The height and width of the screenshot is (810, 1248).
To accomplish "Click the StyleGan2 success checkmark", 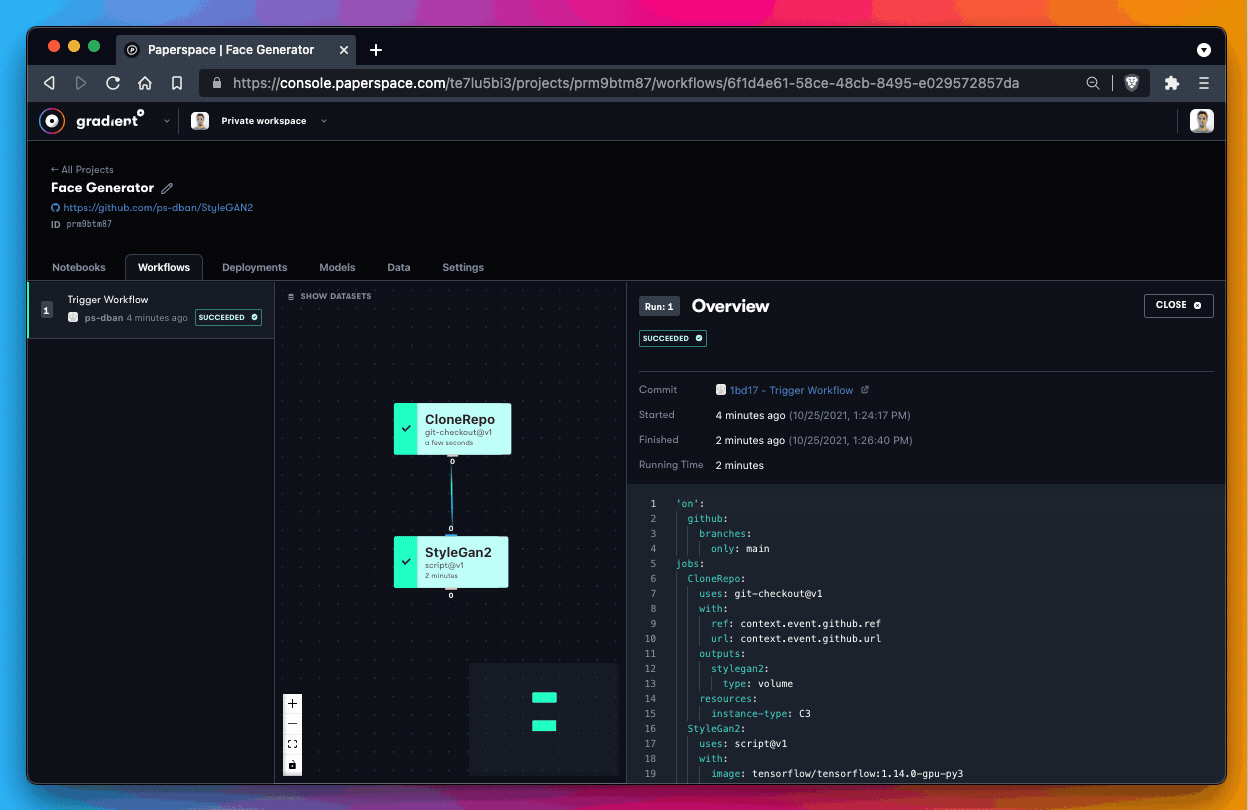I will pos(406,562).
